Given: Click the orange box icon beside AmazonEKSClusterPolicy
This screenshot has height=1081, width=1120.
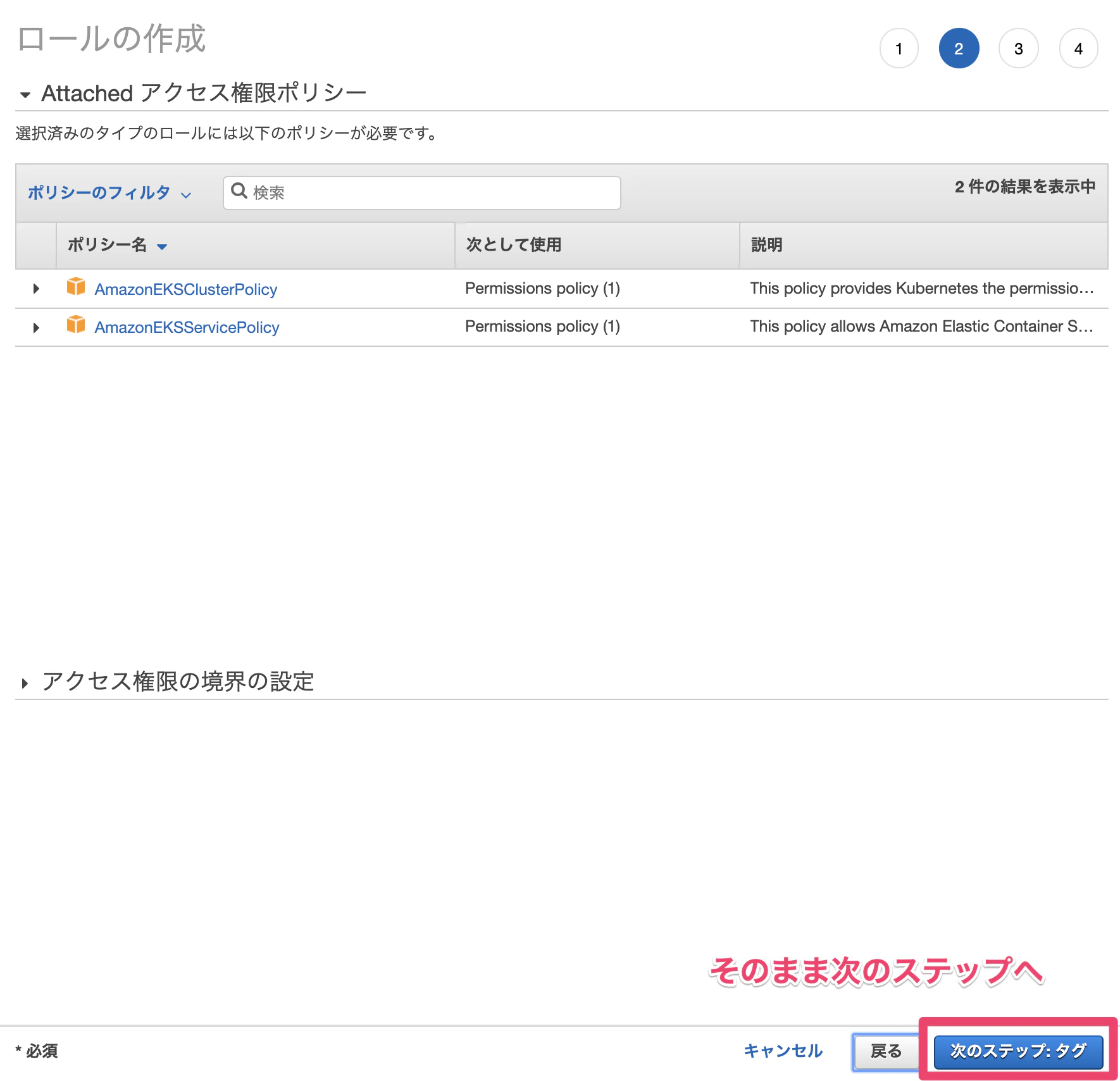Looking at the screenshot, I should 76,287.
